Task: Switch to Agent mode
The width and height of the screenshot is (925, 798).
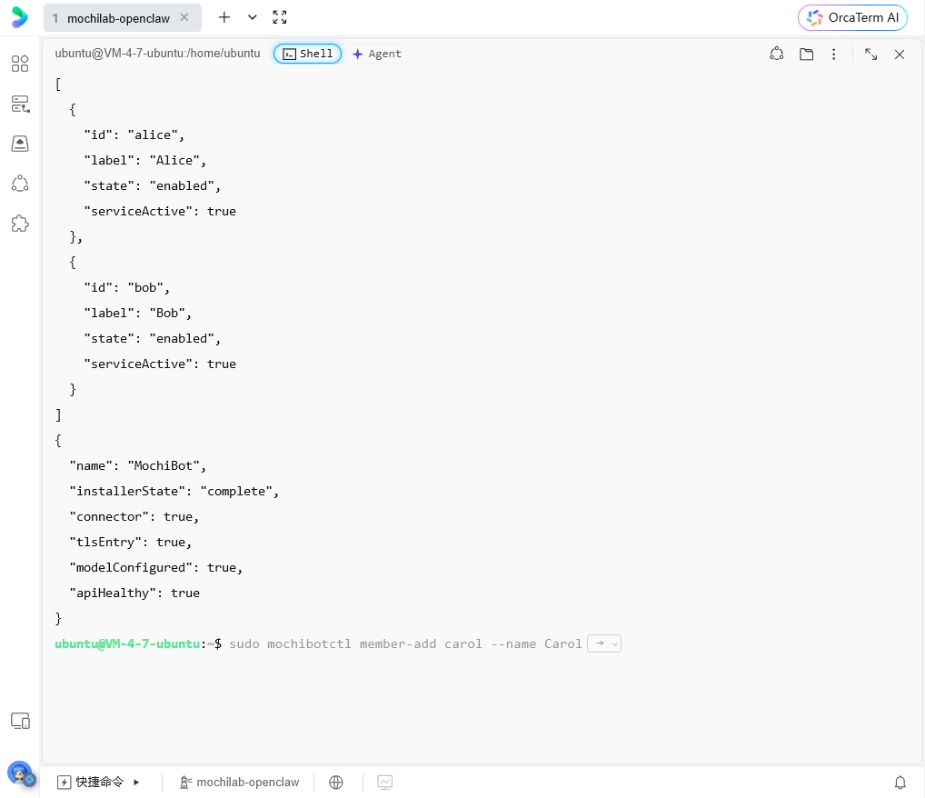Action: point(377,54)
